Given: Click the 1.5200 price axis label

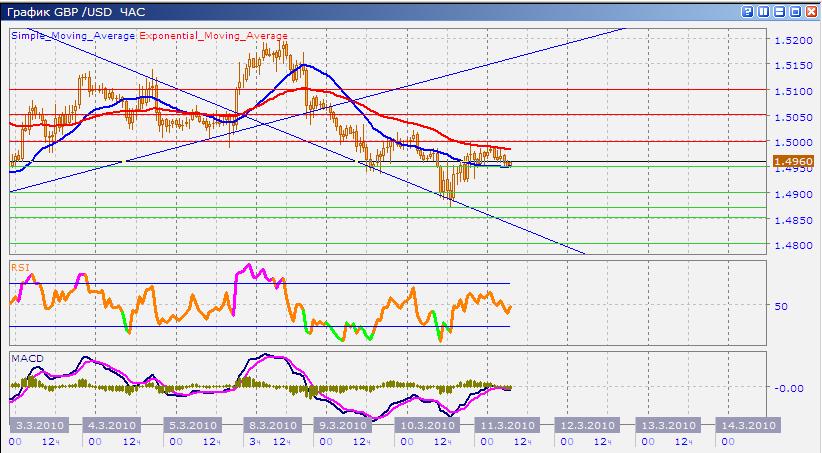Looking at the screenshot, I should pos(790,41).
